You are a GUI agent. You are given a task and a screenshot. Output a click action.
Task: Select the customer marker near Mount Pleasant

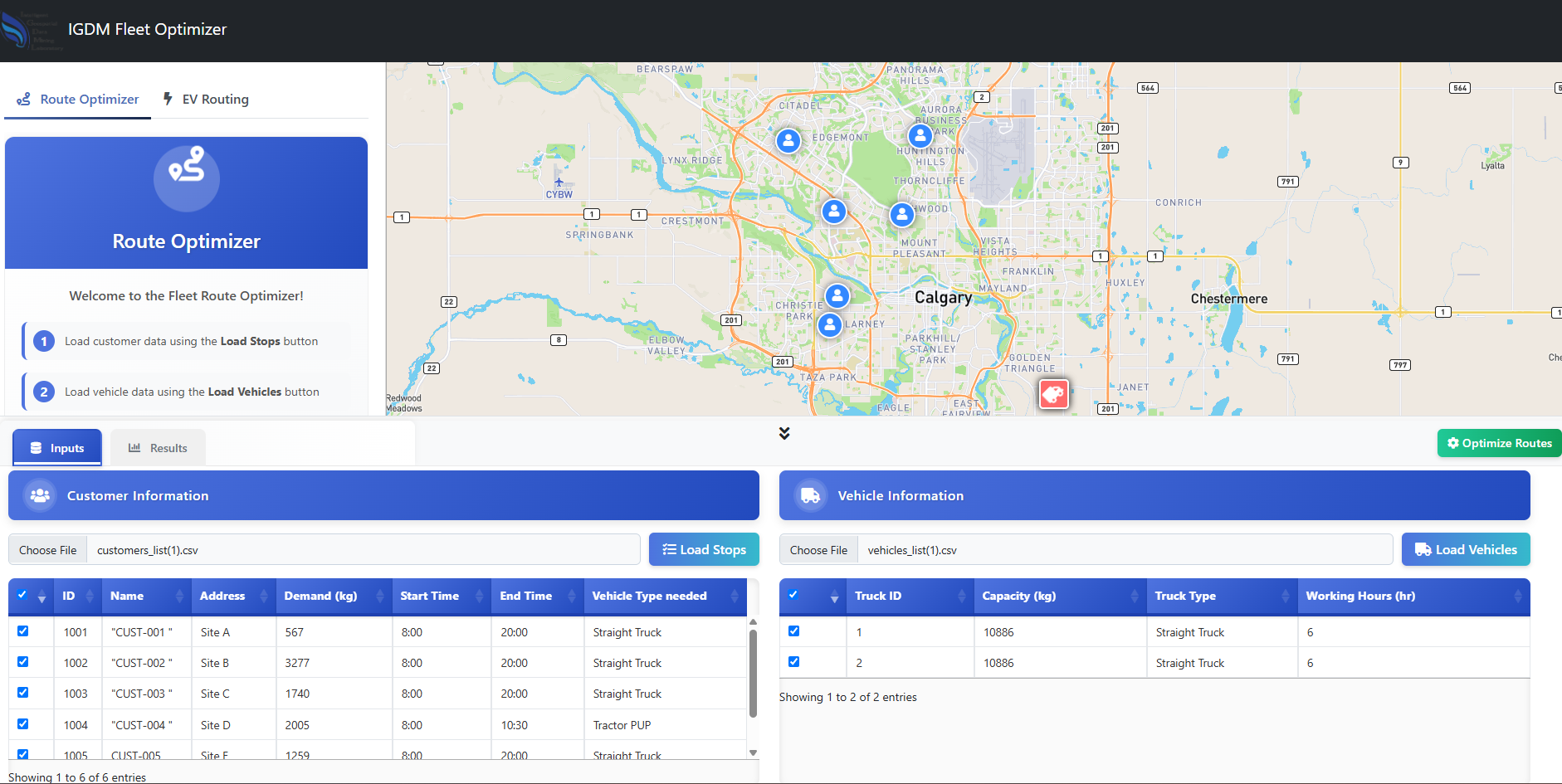[902, 214]
